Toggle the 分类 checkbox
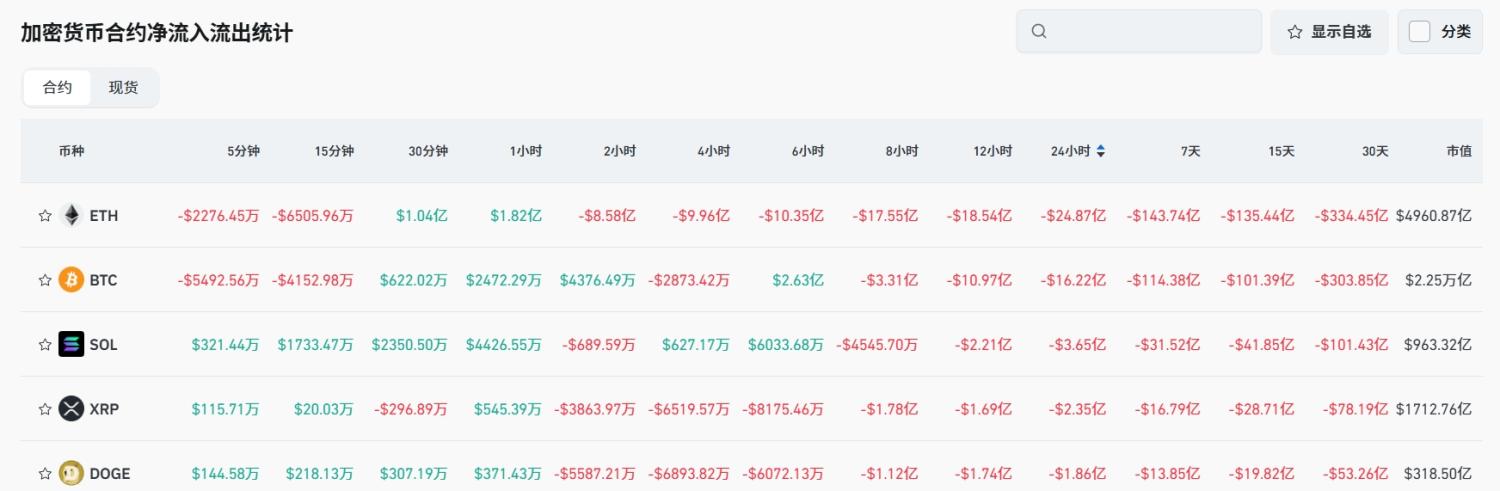The image size is (1500, 491). click(x=1419, y=31)
